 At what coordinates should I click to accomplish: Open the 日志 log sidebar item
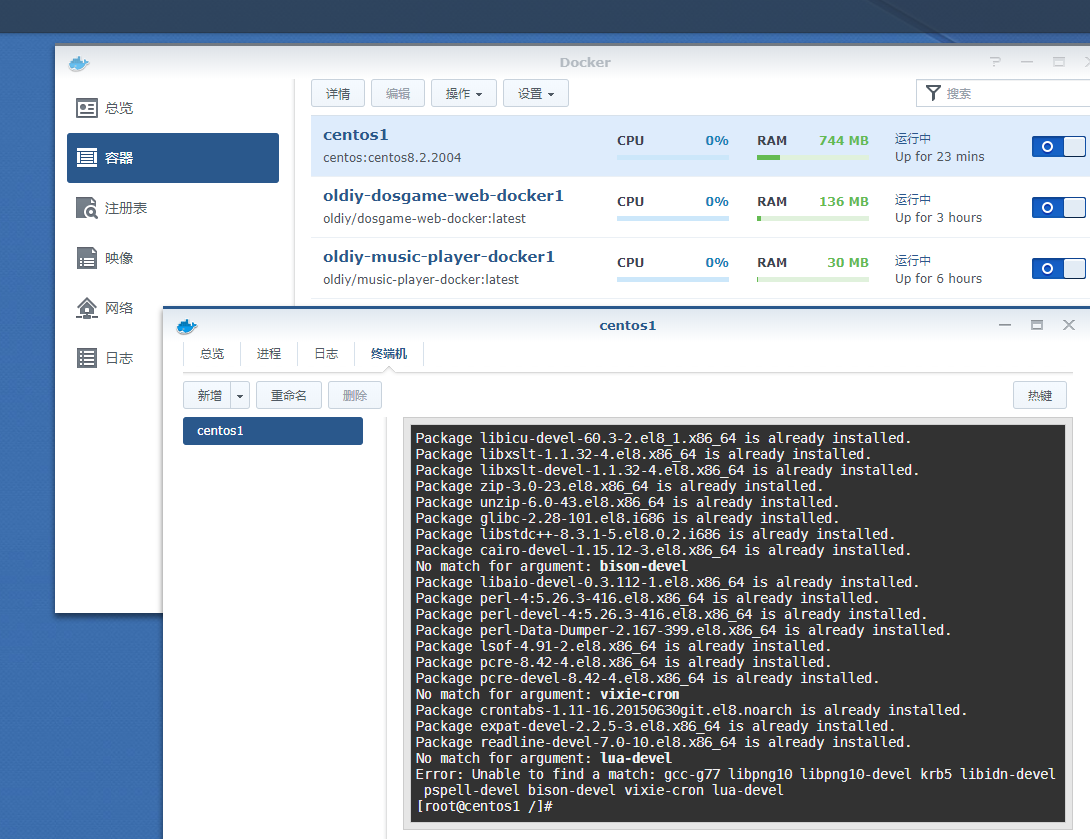pyautogui.click(x=115, y=358)
